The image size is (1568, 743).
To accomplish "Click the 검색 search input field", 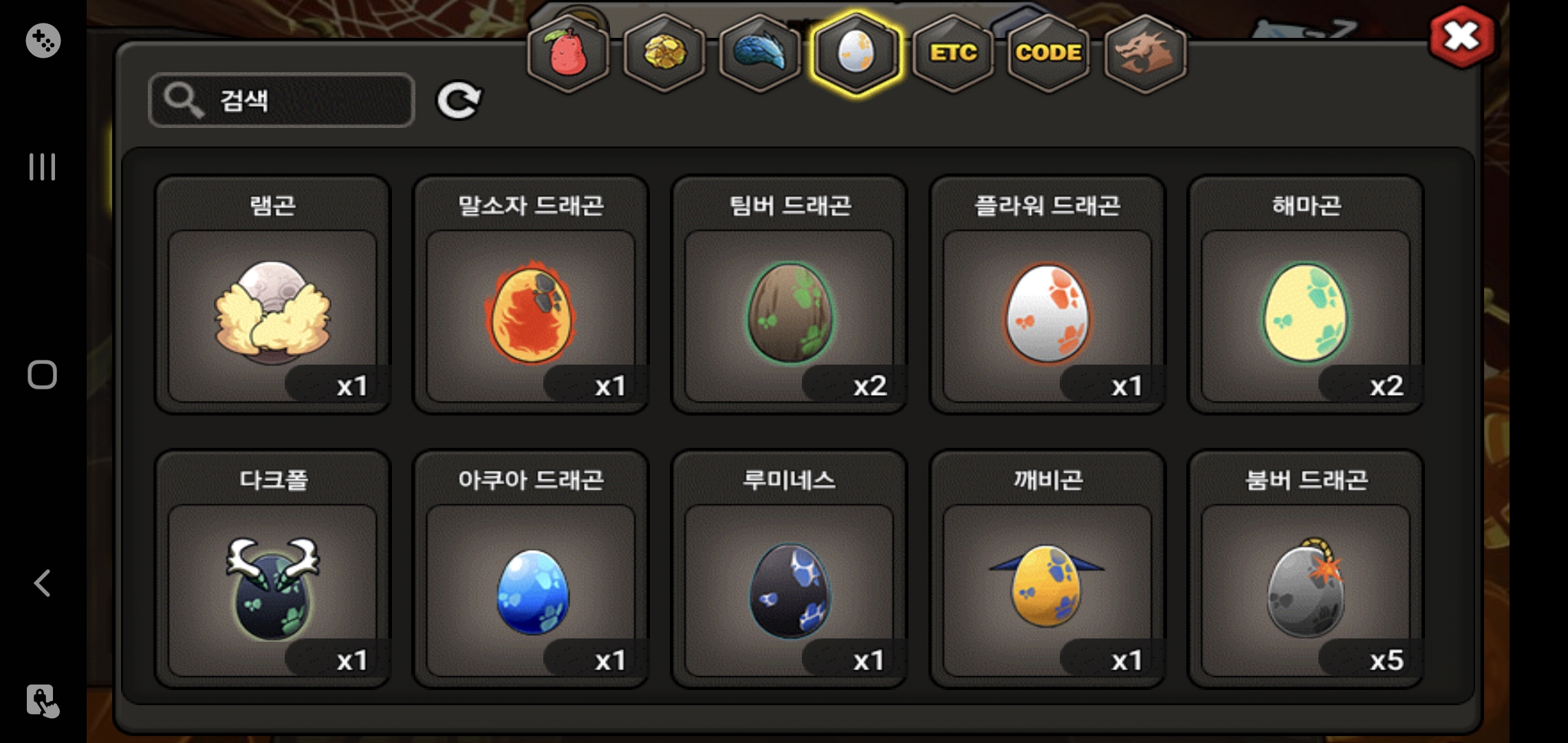I will 281,100.
